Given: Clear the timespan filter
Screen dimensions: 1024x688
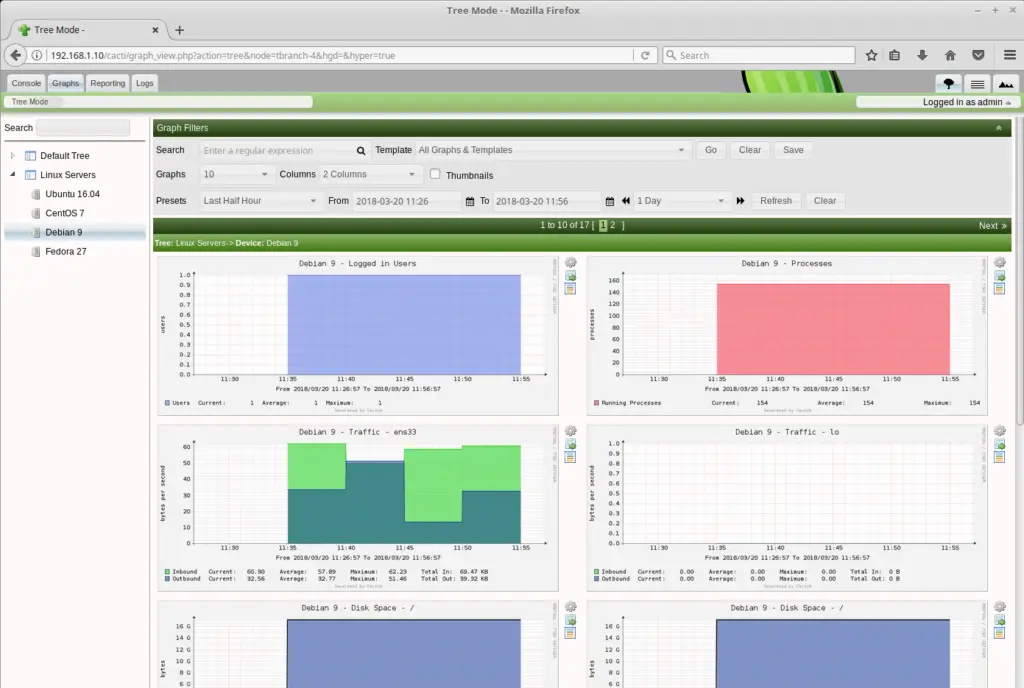Looking at the screenshot, I should pyautogui.click(x=825, y=201).
